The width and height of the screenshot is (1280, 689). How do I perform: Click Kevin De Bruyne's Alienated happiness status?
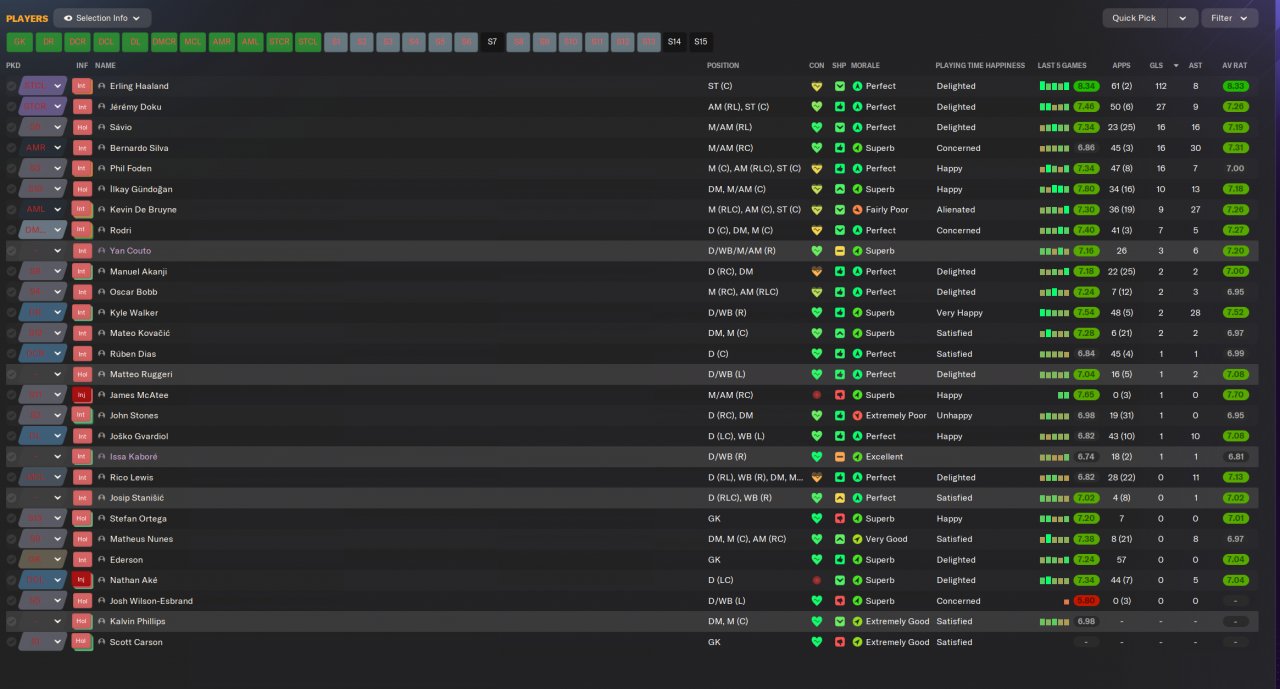tap(956, 210)
